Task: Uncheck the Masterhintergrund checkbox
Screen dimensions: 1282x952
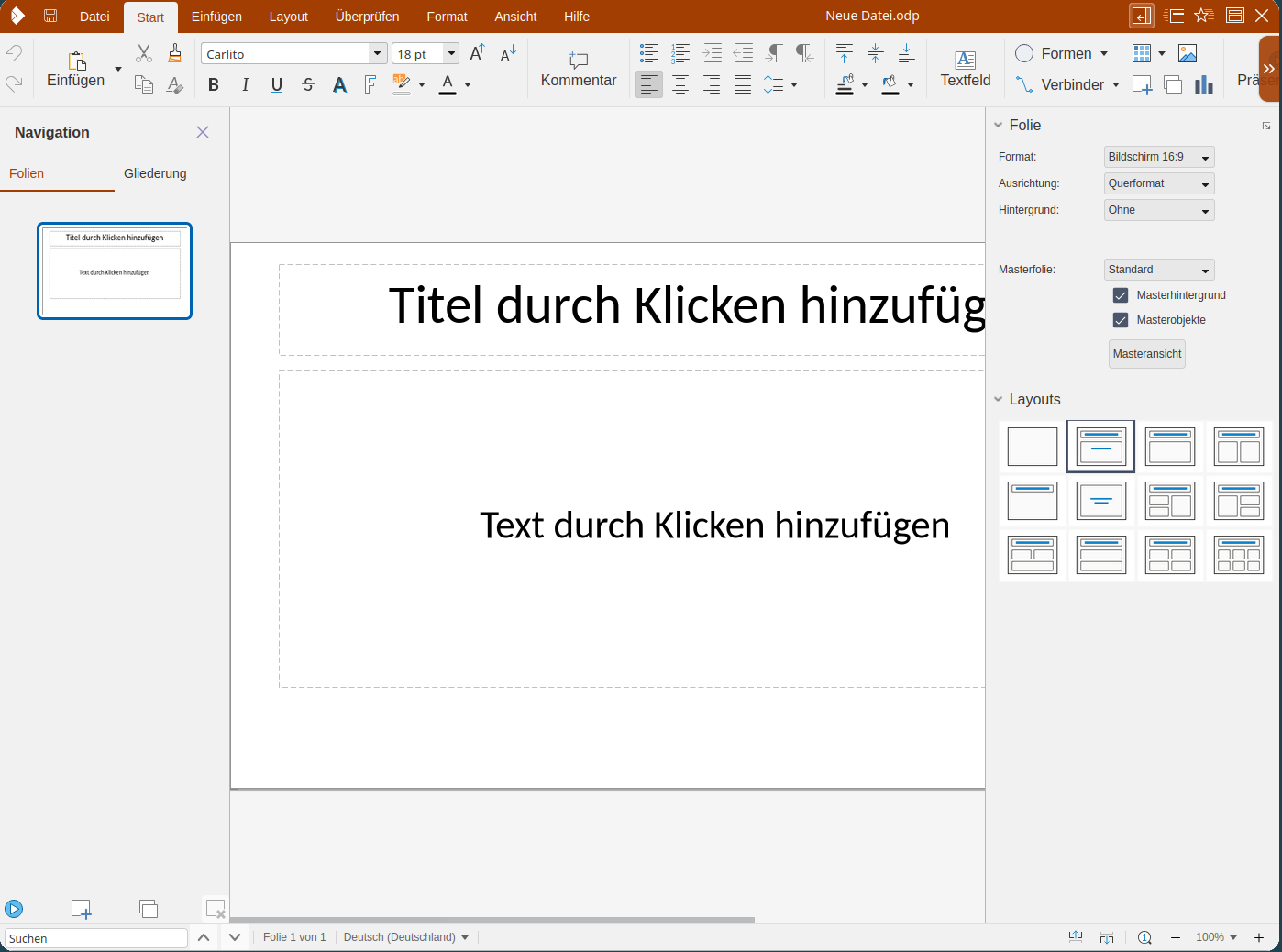Action: (x=1120, y=295)
